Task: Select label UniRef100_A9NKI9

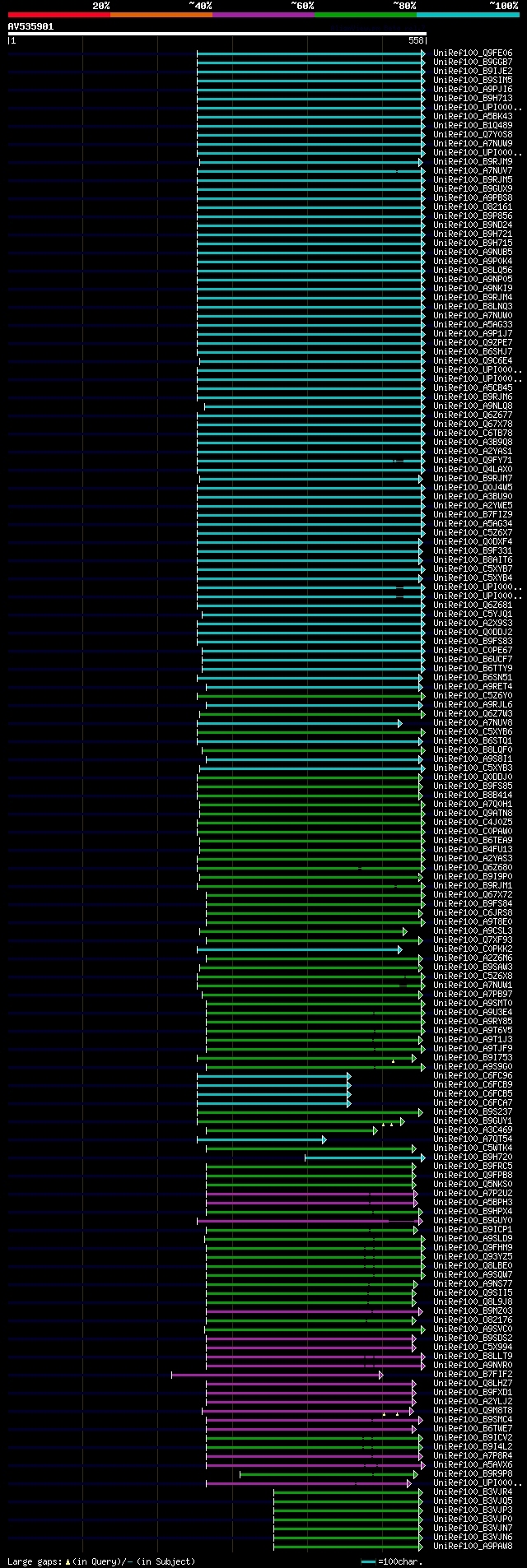Action: 473,288
